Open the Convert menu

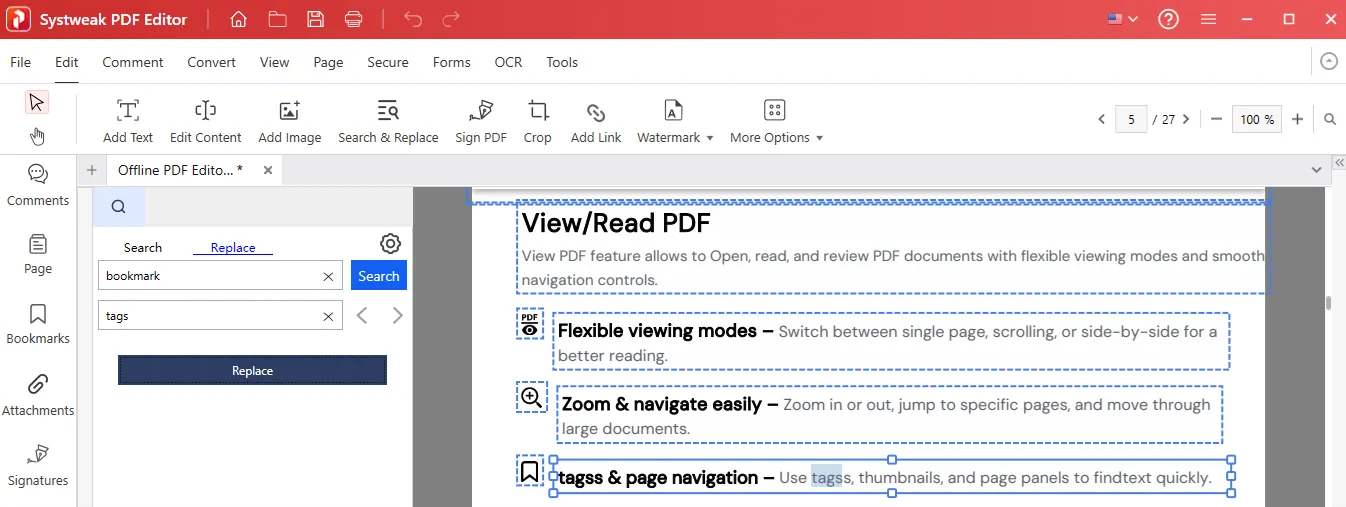[211, 62]
